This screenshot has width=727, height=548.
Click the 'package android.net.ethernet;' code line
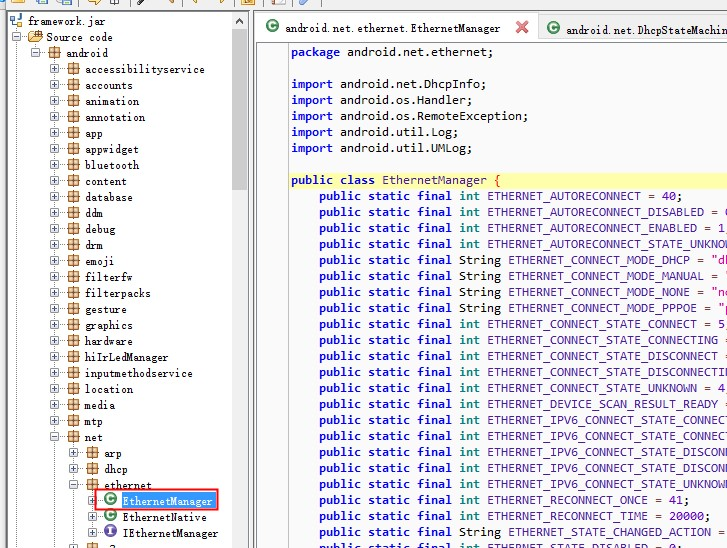point(392,52)
